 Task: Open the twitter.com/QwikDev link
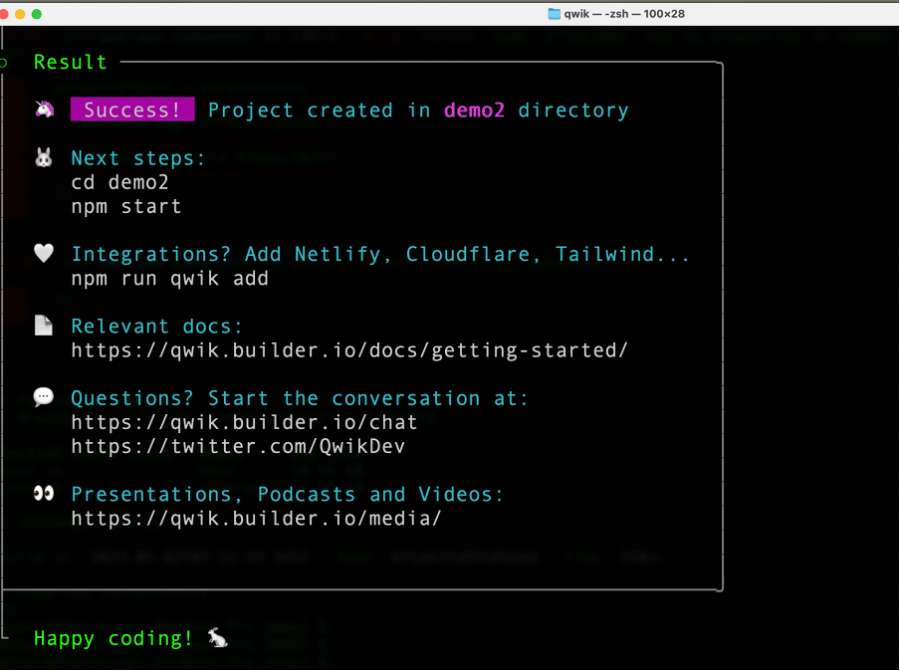click(x=238, y=447)
